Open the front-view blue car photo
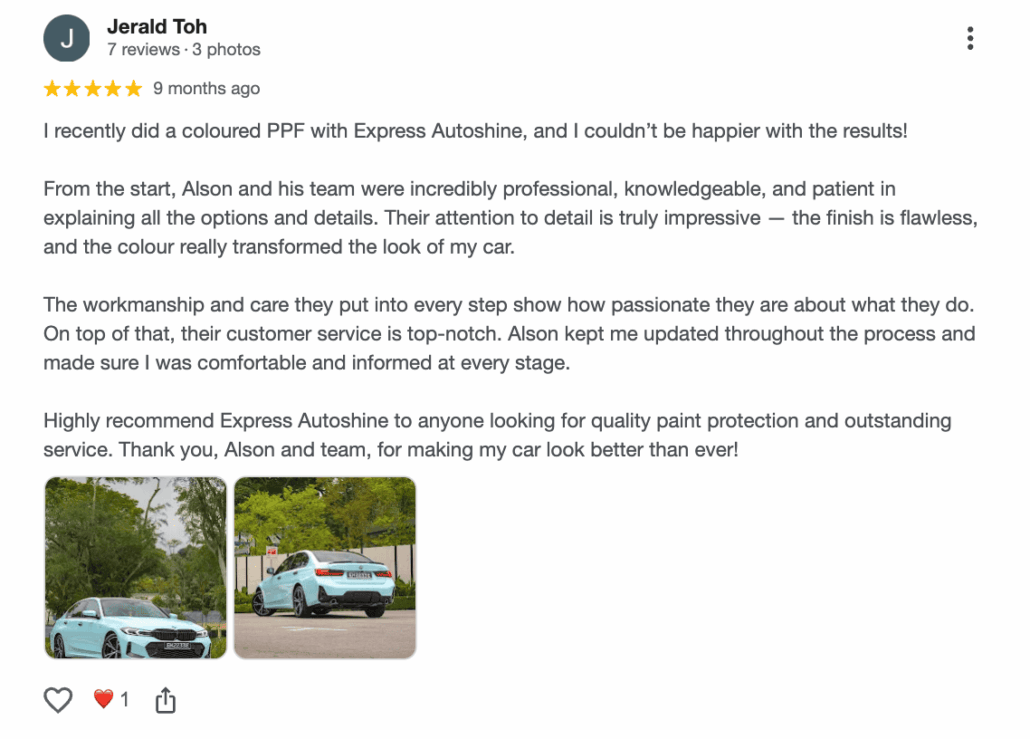This screenshot has width=1030, height=739. 136,567
